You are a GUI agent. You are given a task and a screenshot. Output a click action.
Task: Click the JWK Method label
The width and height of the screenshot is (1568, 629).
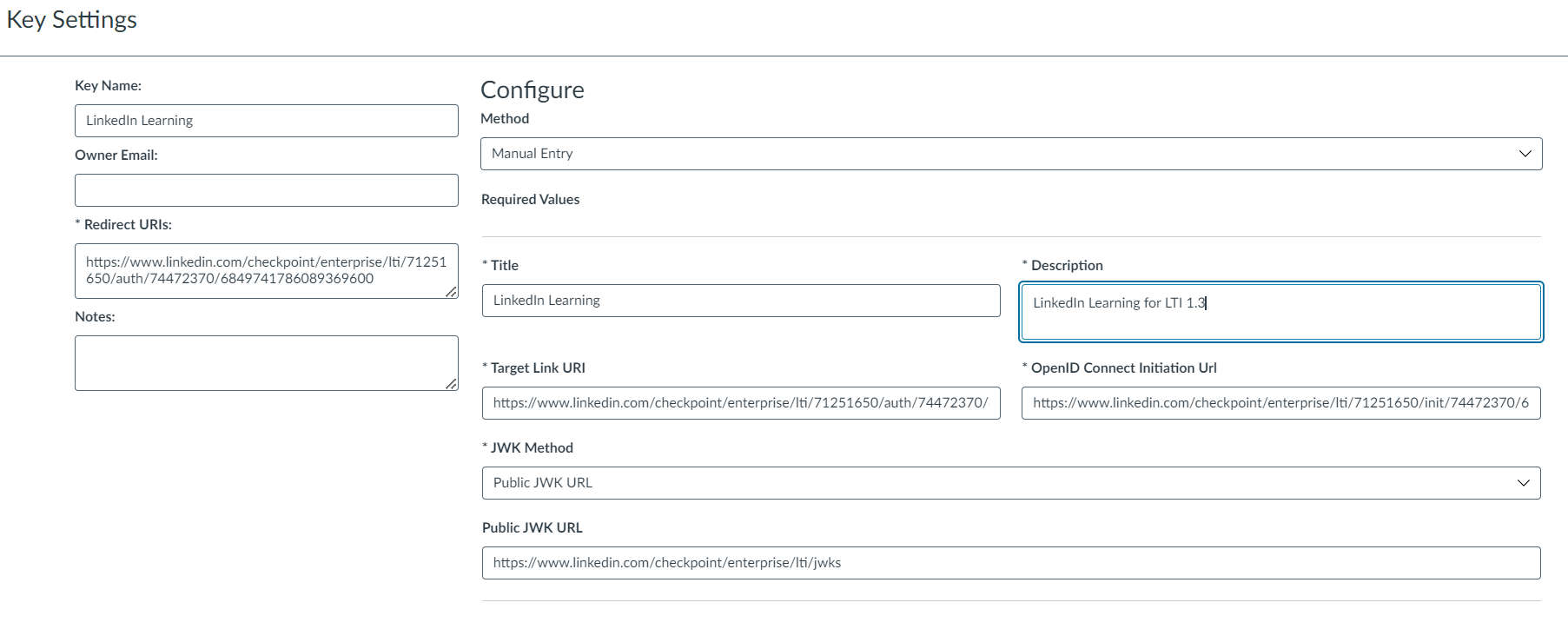click(527, 447)
